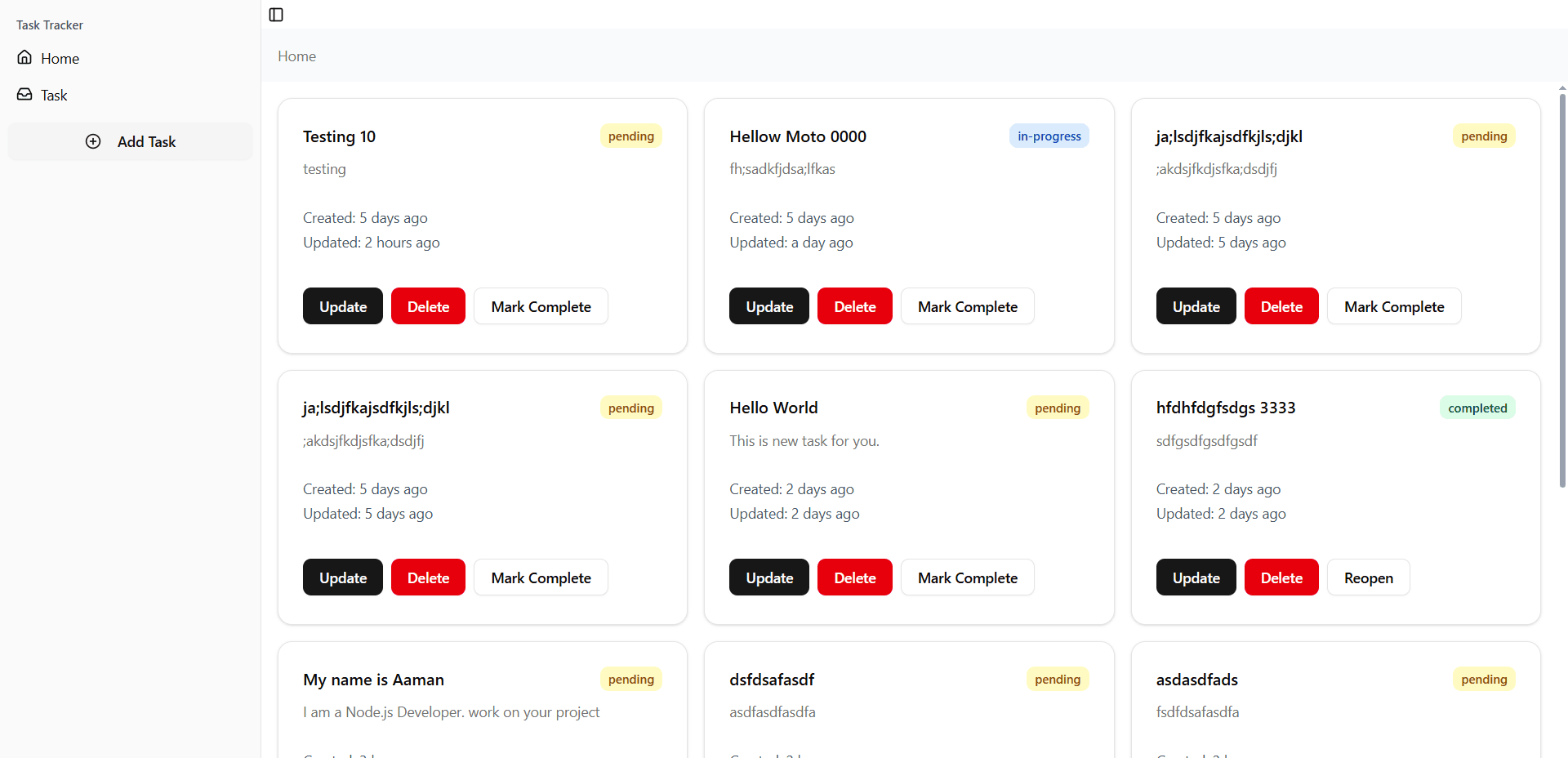Delete the hfdhfdgfsdgs 3333 task
This screenshot has width=1568, height=758.
tap(1281, 577)
